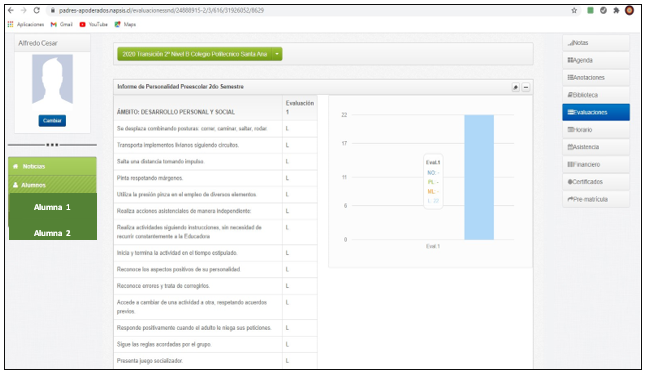Collapse the Informe de Personalidad panel

526,87
